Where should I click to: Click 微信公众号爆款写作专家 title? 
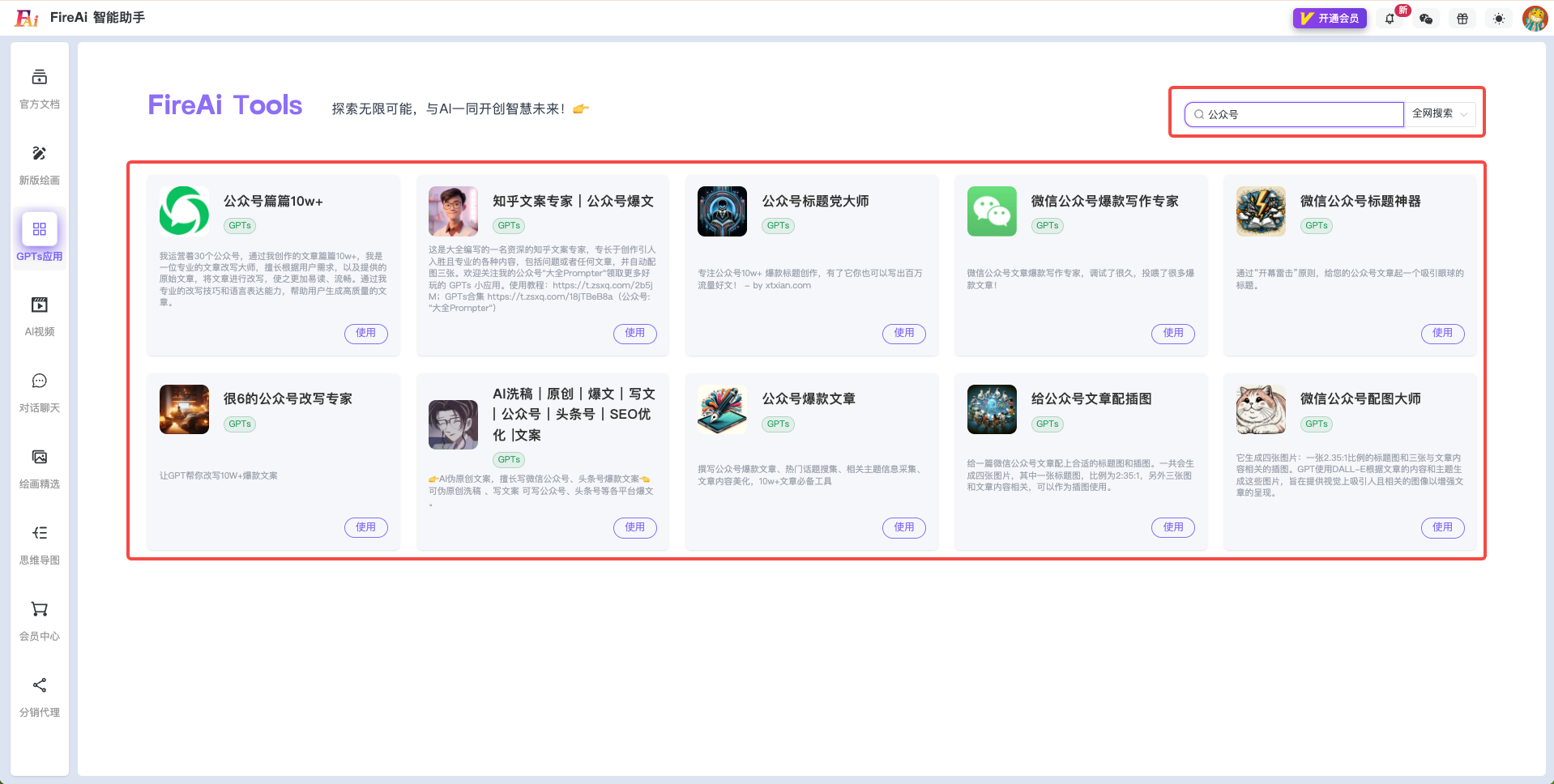pos(1104,201)
